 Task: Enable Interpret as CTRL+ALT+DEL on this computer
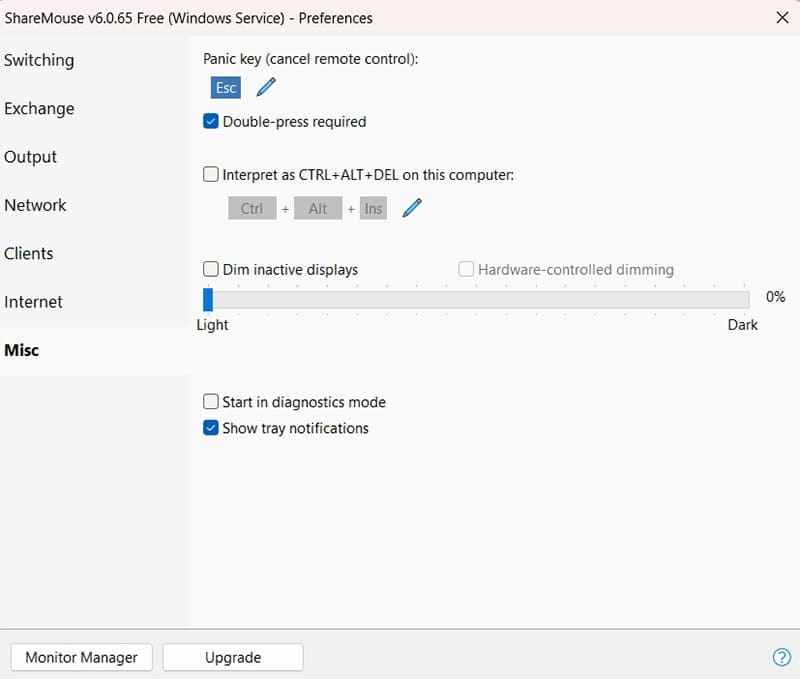211,174
